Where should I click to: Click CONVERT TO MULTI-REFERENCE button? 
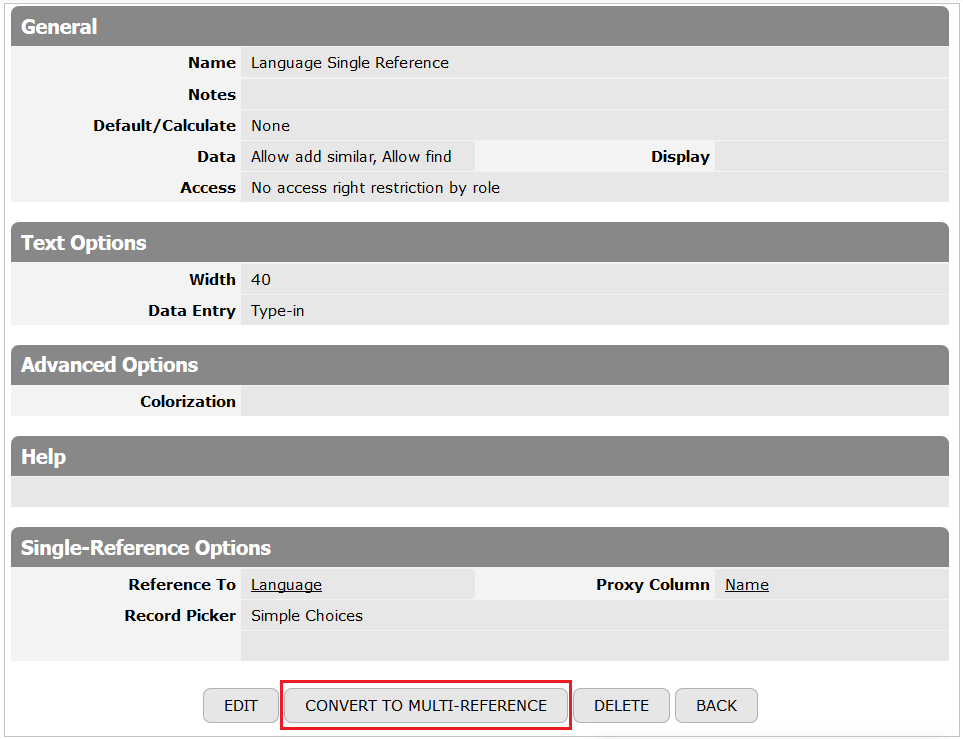[x=426, y=705]
